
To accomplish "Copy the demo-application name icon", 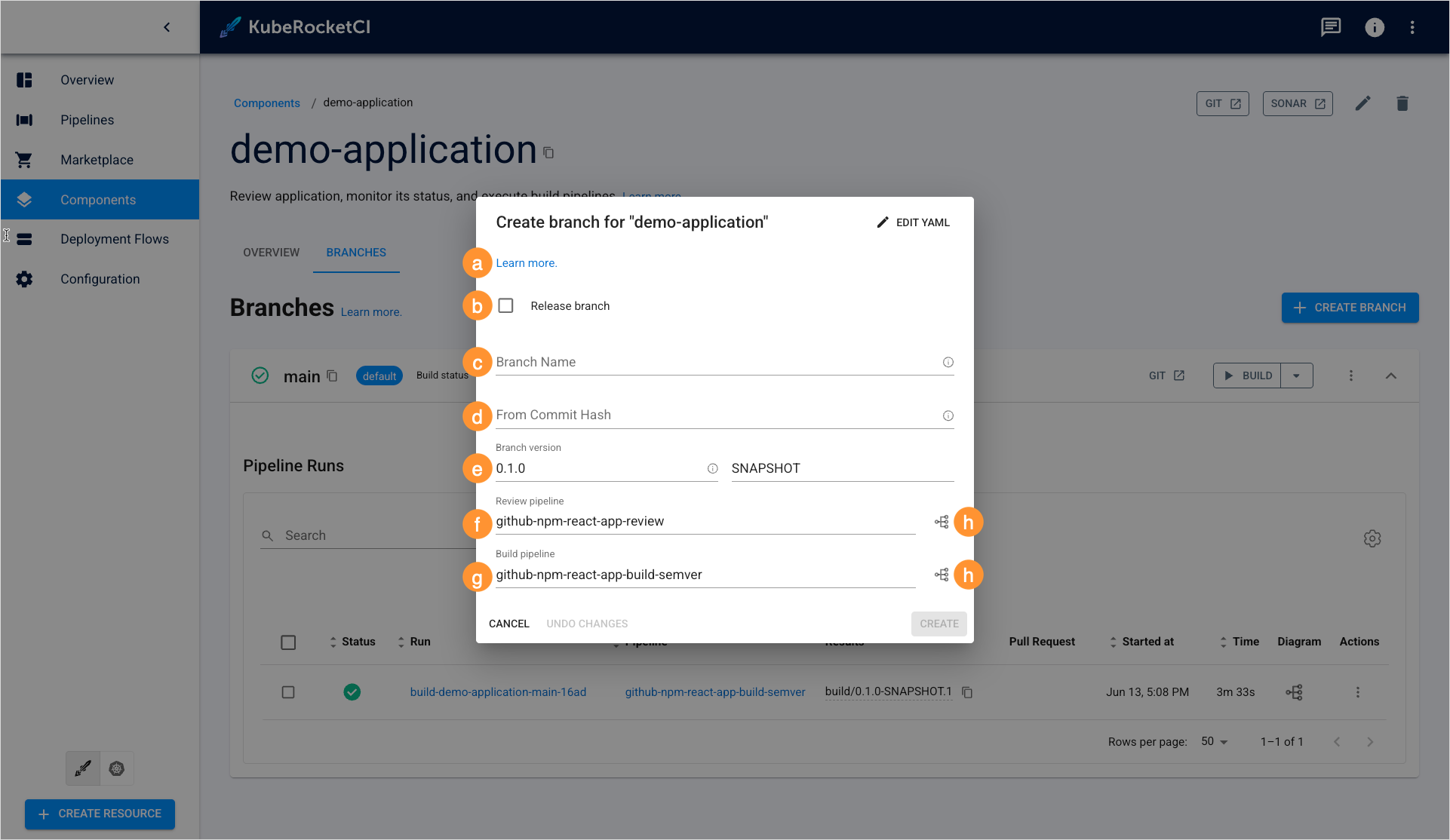I will point(549,153).
